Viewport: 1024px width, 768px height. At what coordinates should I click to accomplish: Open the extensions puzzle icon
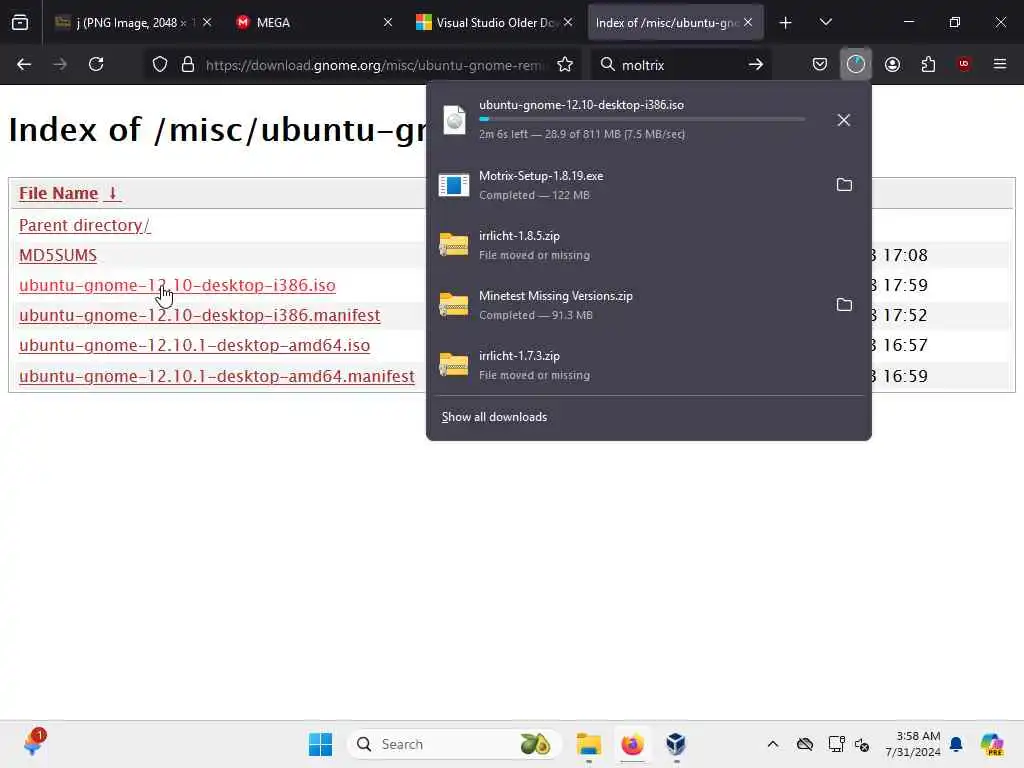tap(928, 64)
